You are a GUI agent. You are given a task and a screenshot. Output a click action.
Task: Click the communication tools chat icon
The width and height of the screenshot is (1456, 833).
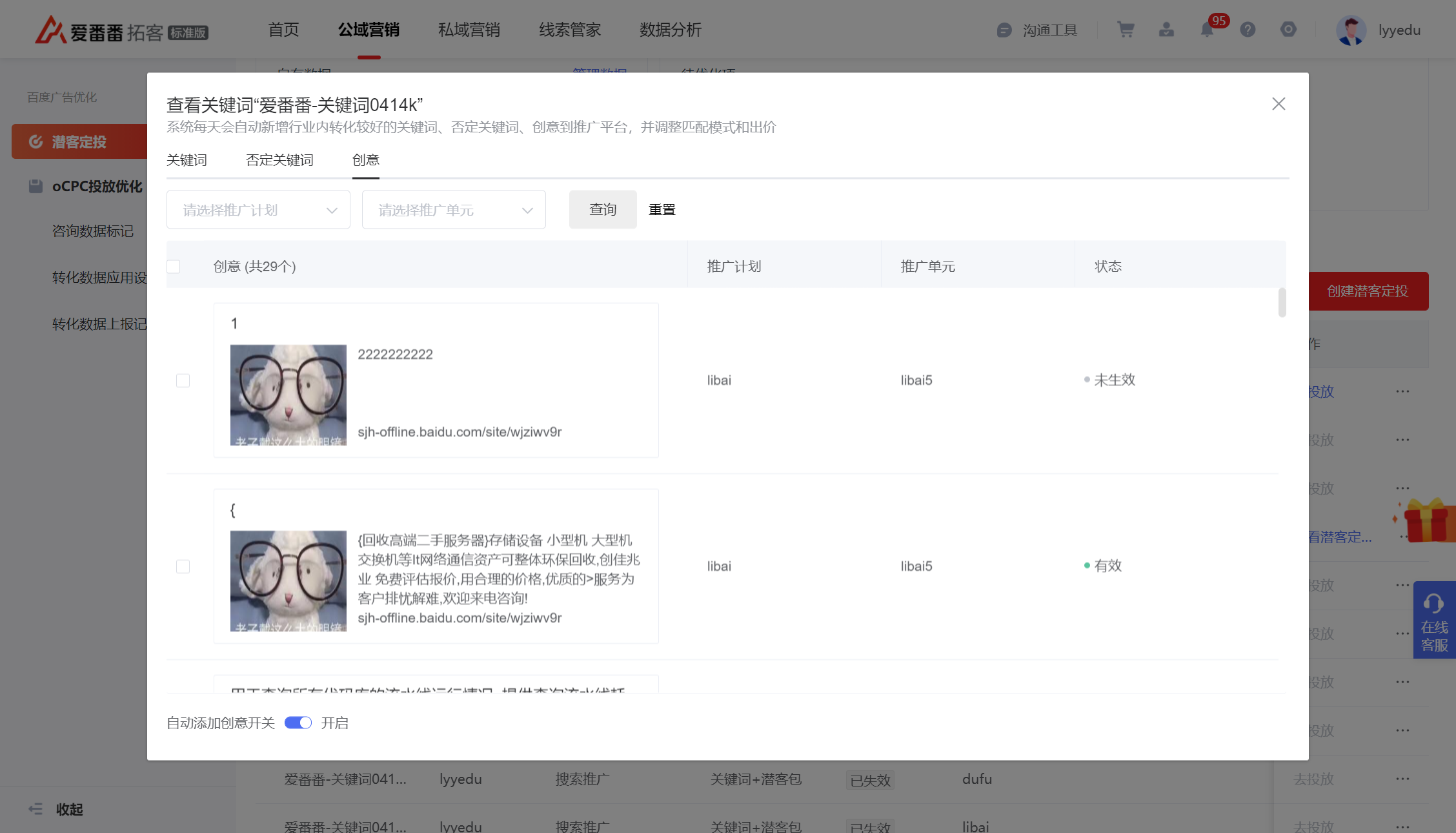[x=1004, y=30]
